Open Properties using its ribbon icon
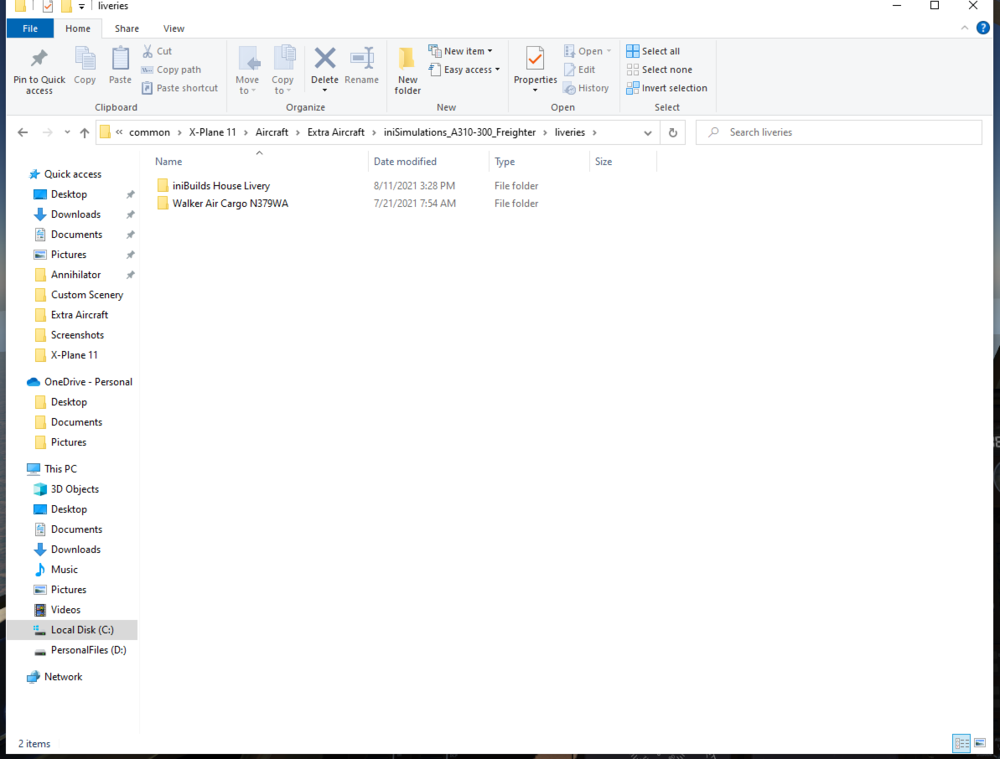The image size is (1000, 759). pyautogui.click(x=534, y=67)
